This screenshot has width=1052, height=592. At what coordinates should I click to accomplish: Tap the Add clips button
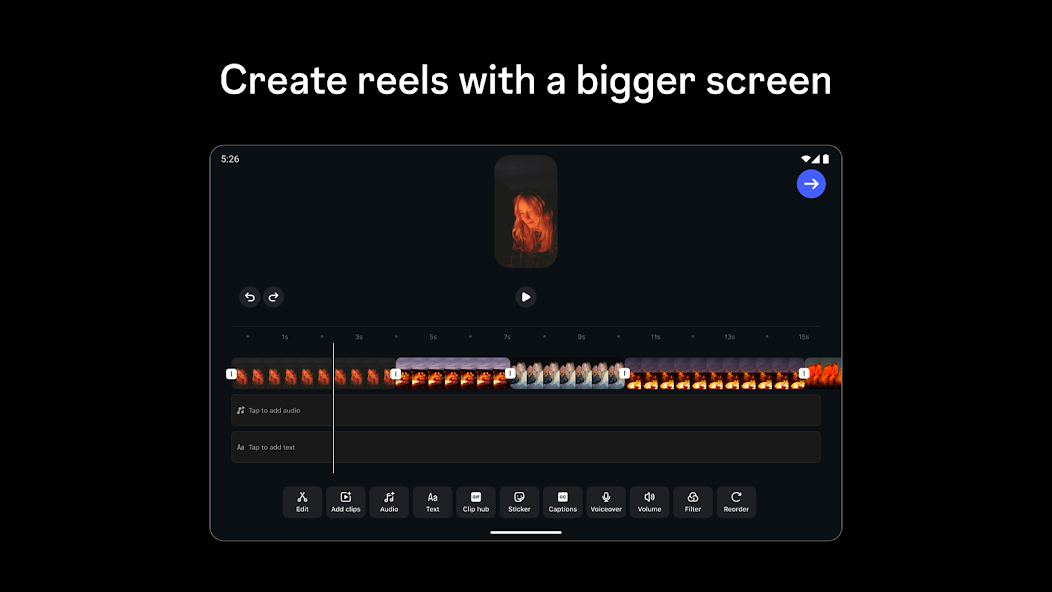tap(346, 502)
